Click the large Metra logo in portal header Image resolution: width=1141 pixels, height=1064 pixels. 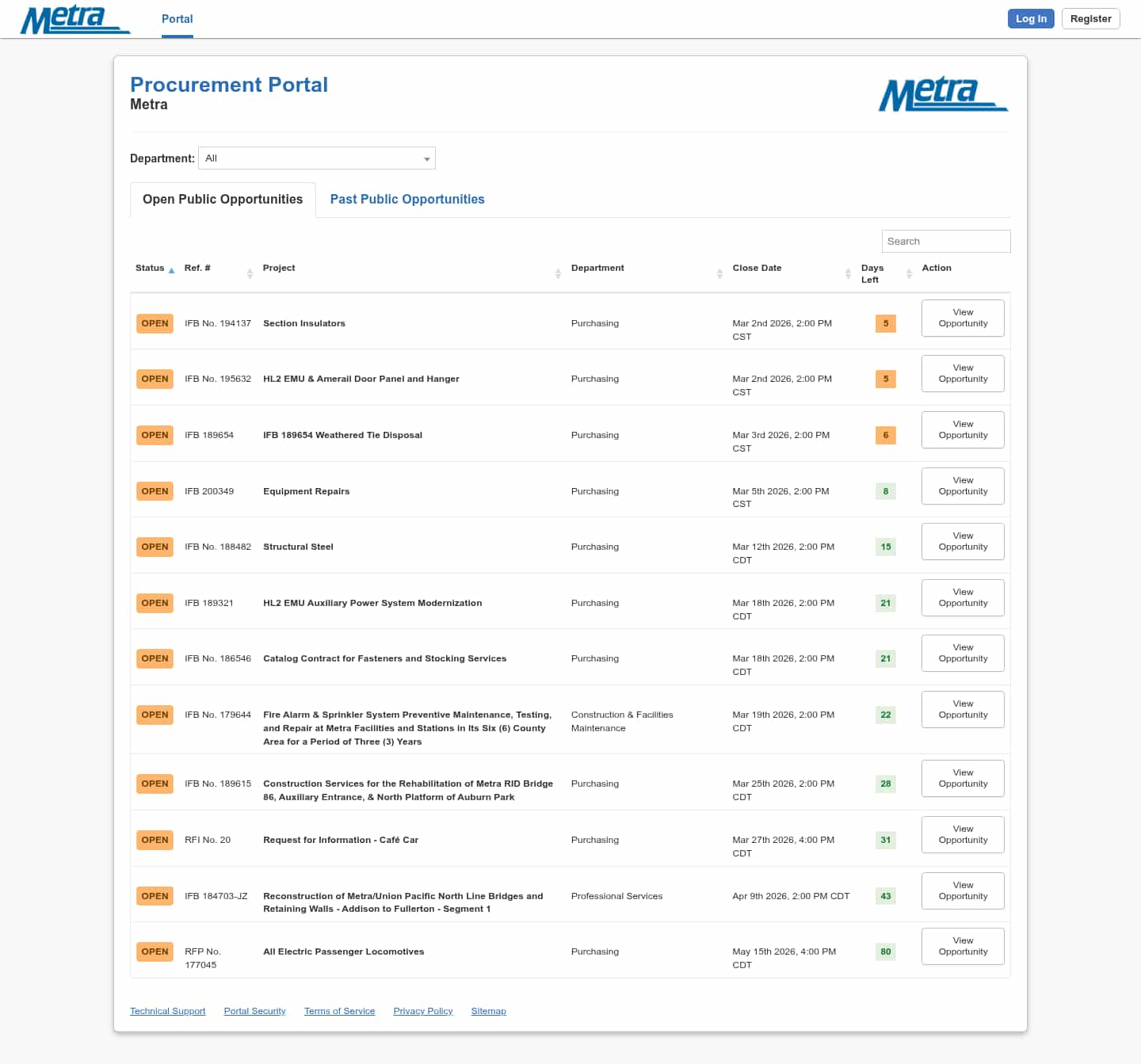pyautogui.click(x=942, y=94)
